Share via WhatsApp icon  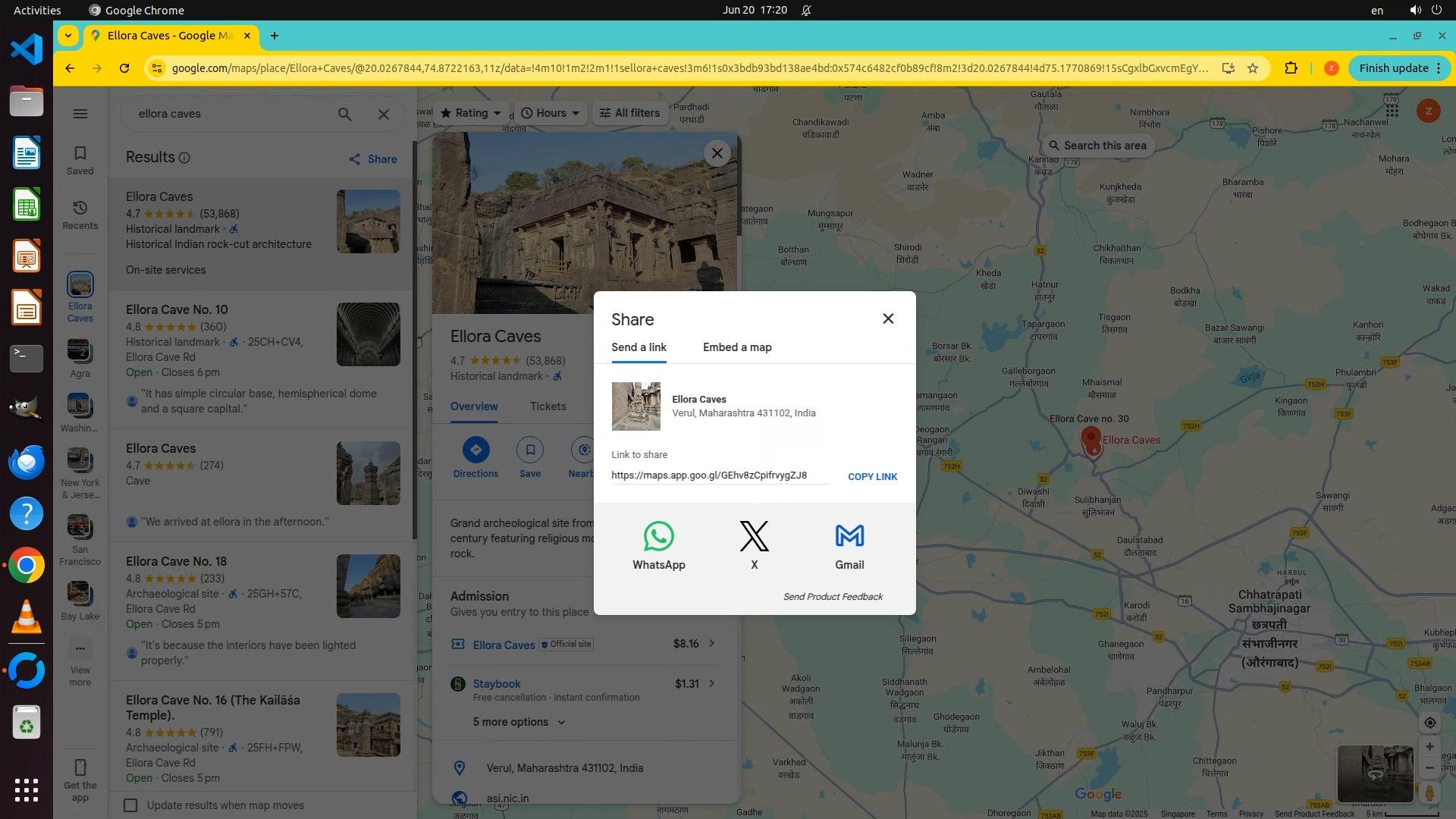pyautogui.click(x=658, y=536)
